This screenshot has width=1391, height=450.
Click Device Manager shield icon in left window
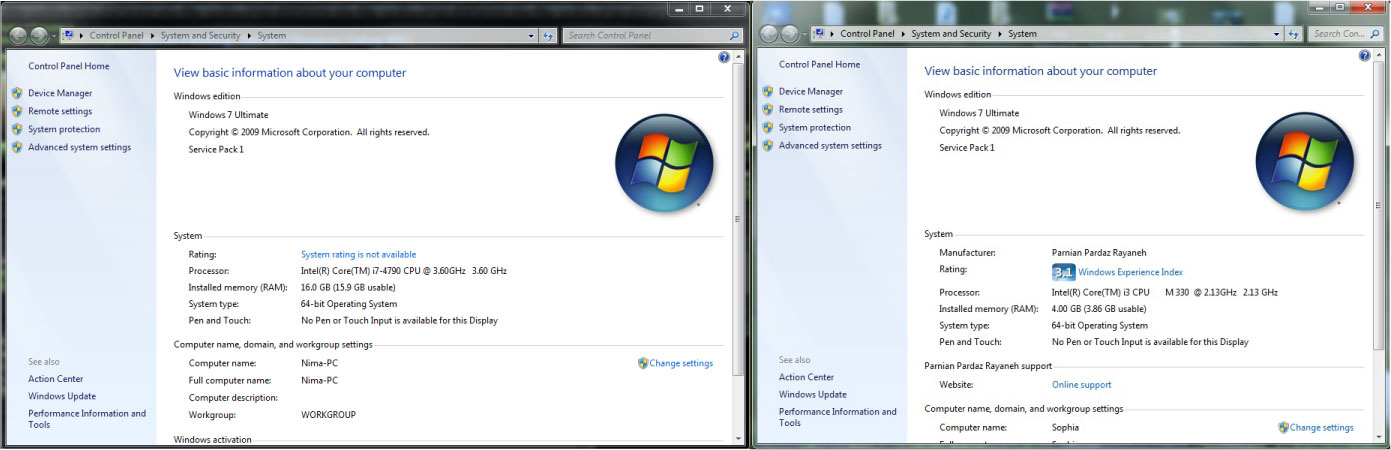[17, 93]
